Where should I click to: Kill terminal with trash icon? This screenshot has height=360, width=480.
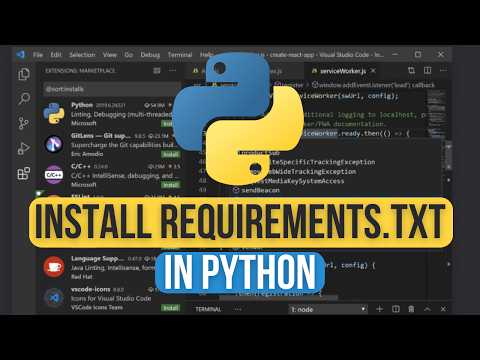click(411, 309)
